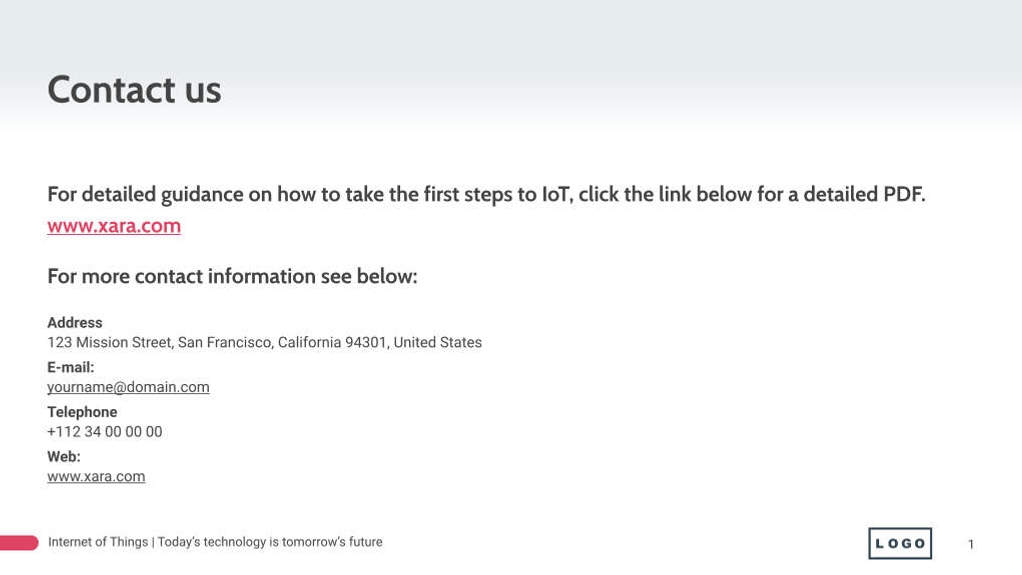This screenshot has width=1022, height=575.
Task: Click 'United States' in the address line
Action: [x=437, y=343]
